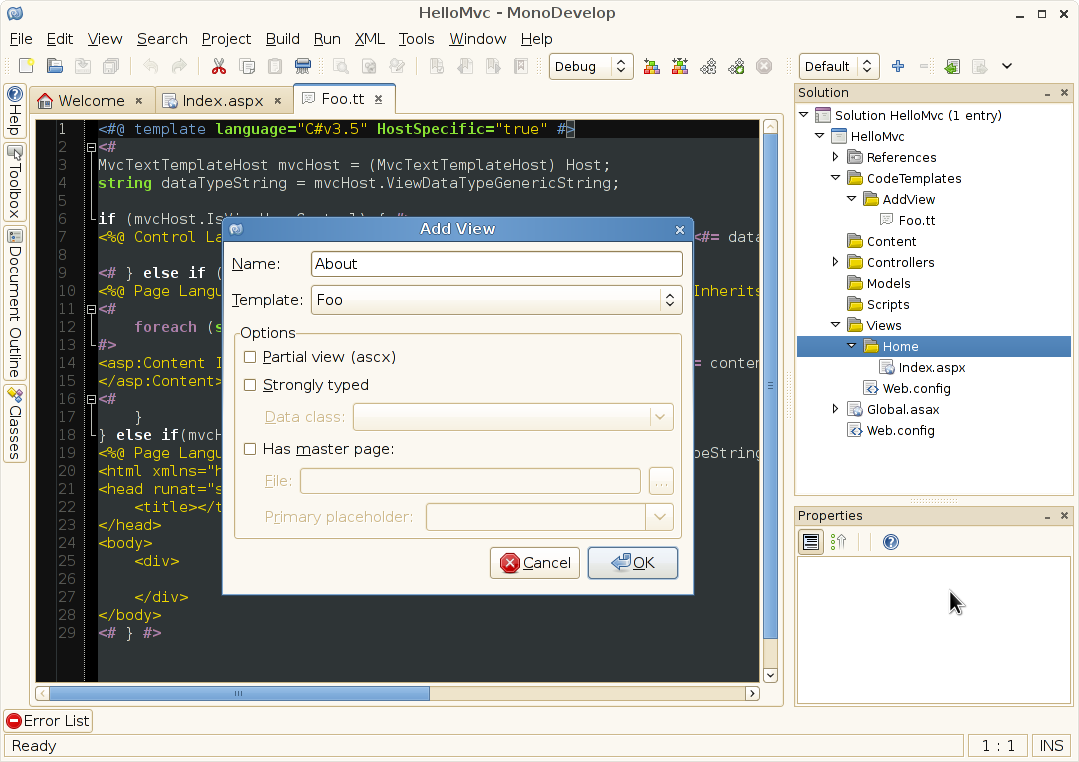Click the blue Delete shredder icon
The width and height of the screenshot is (1079, 762).
coord(303,66)
